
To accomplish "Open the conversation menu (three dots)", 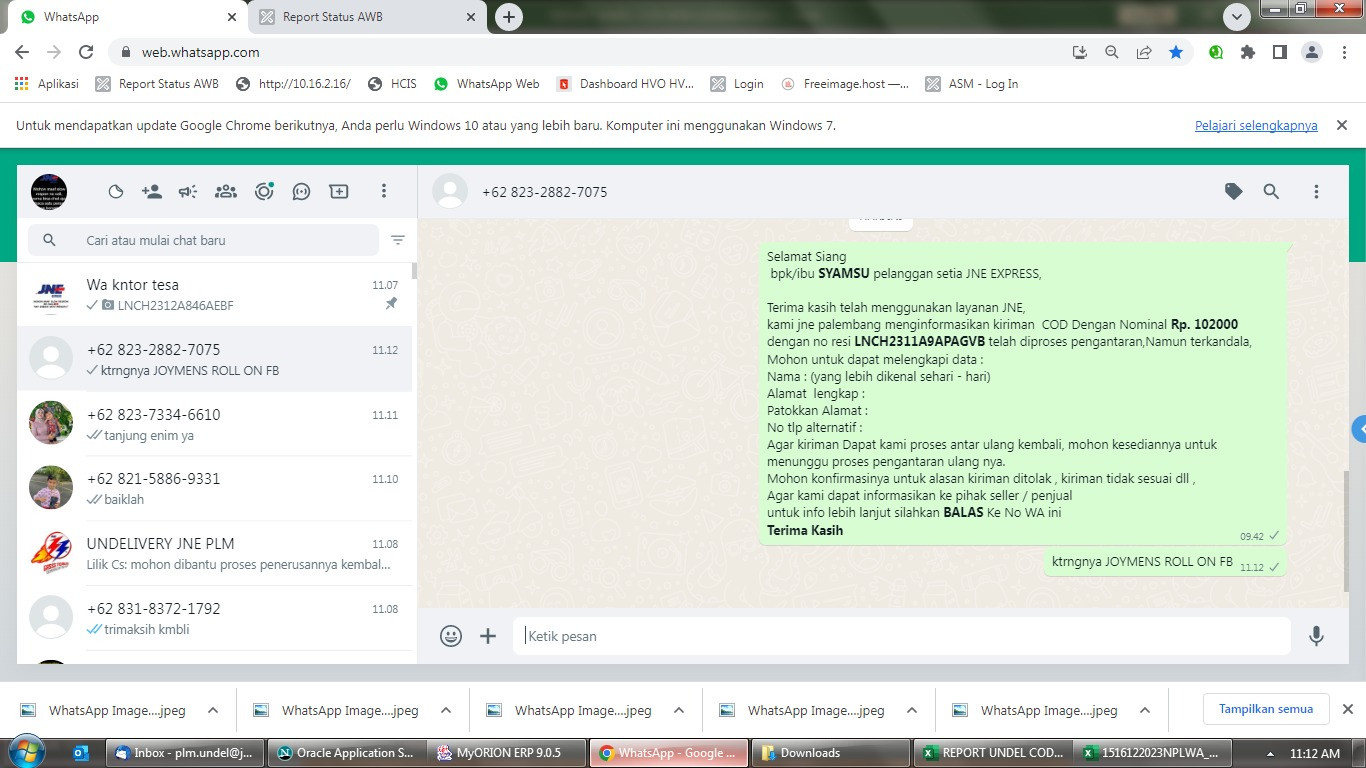I will tap(1316, 191).
